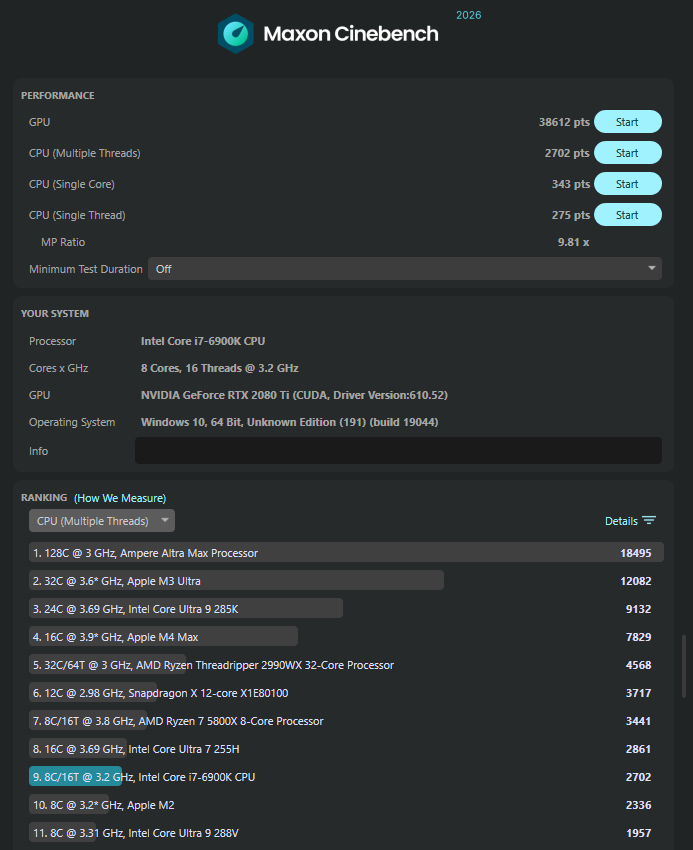Start the CPU Multiple Threads benchmark

click(627, 153)
